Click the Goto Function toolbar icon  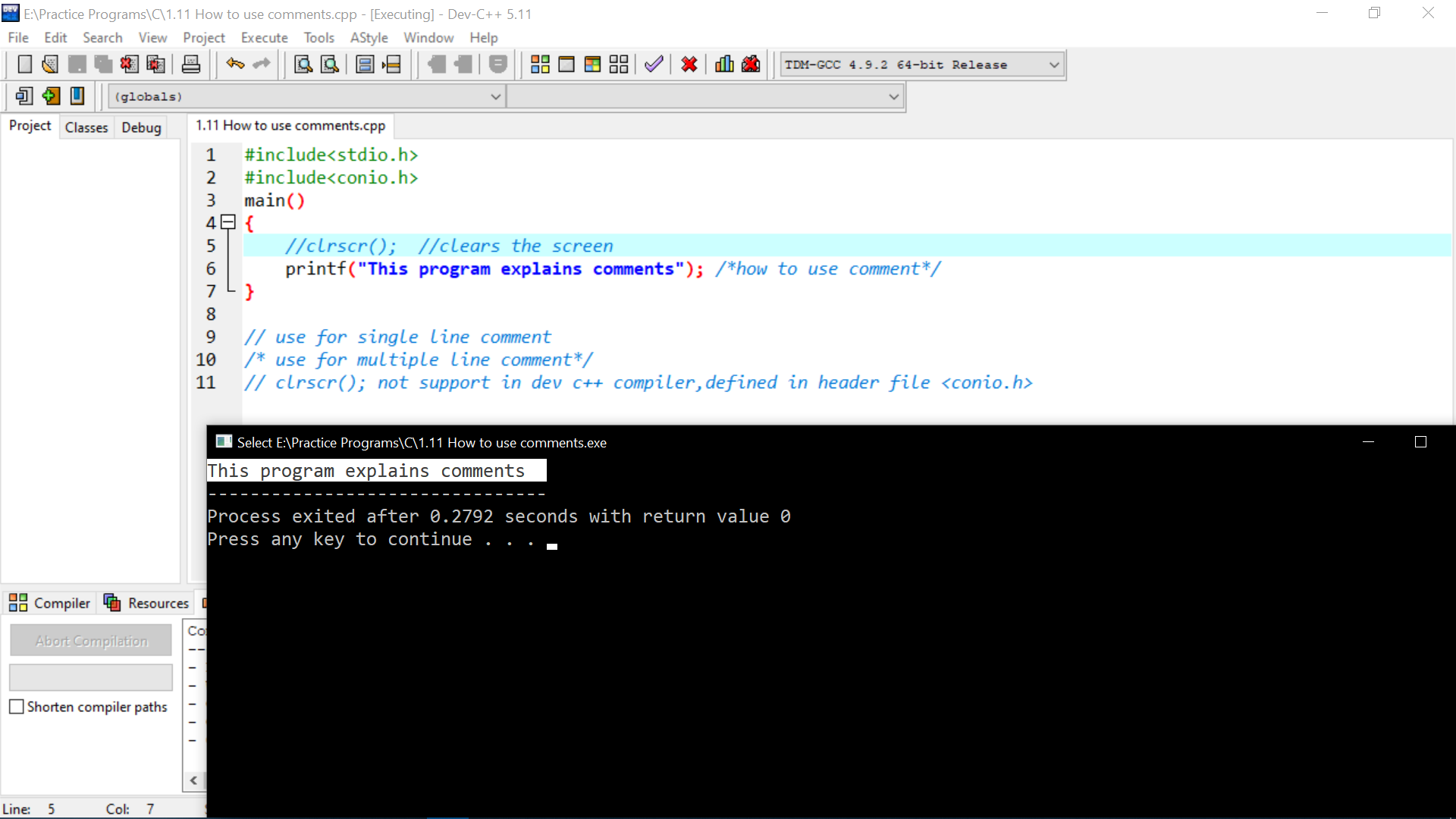click(x=365, y=64)
